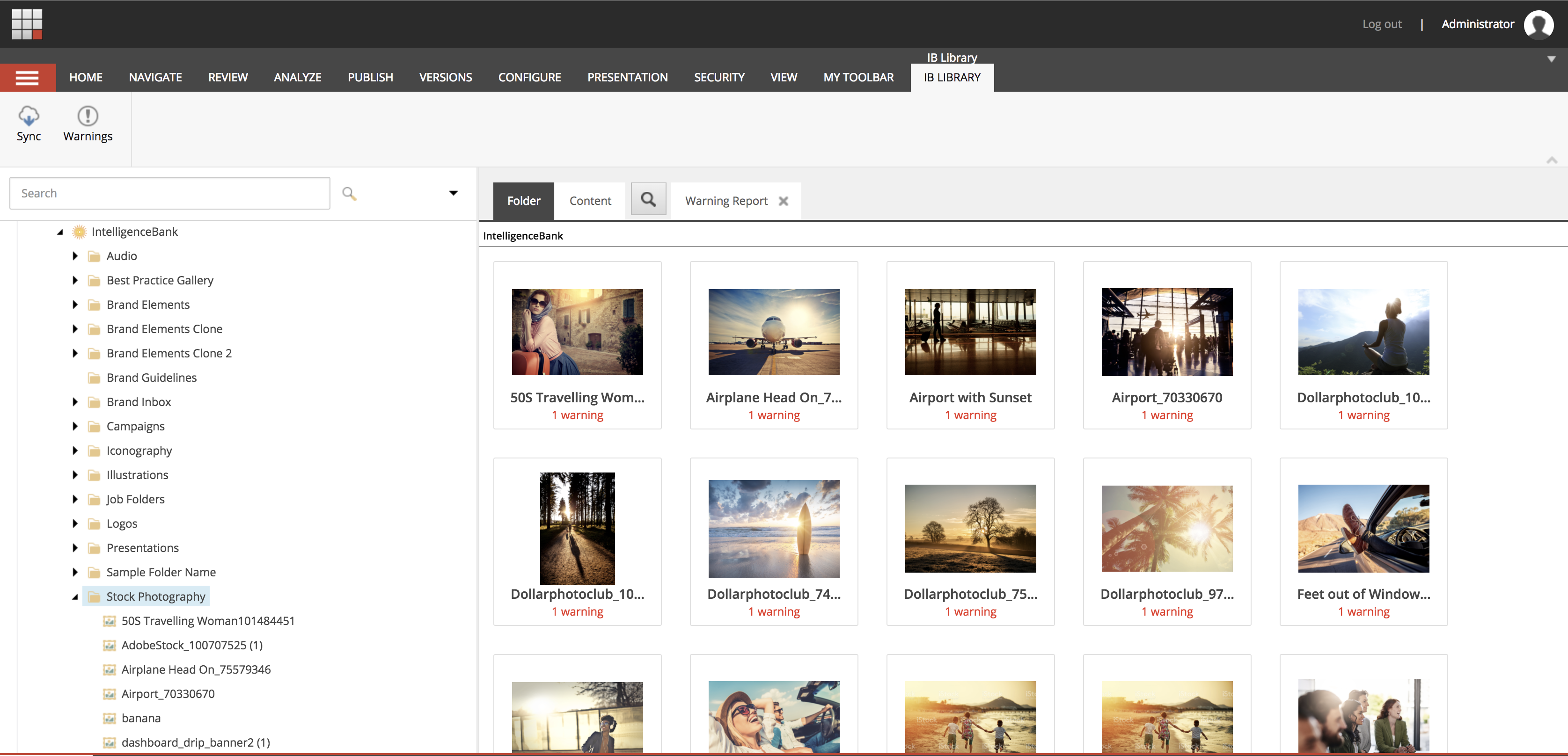
Task: Click the Sync cloud icon
Action: (x=29, y=116)
